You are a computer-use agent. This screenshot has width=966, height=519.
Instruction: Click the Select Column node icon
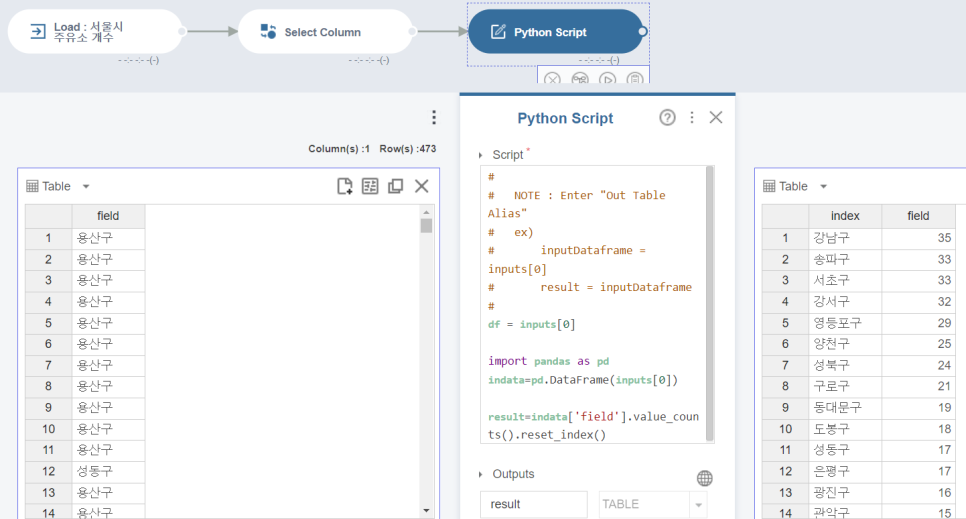click(268, 31)
